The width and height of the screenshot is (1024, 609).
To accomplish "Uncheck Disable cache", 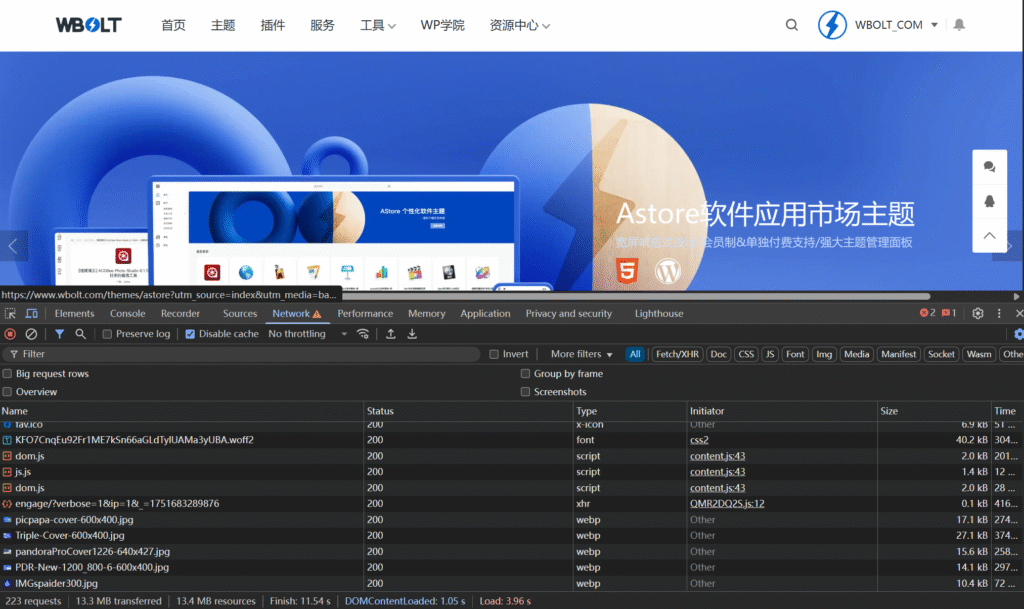I will (x=190, y=334).
